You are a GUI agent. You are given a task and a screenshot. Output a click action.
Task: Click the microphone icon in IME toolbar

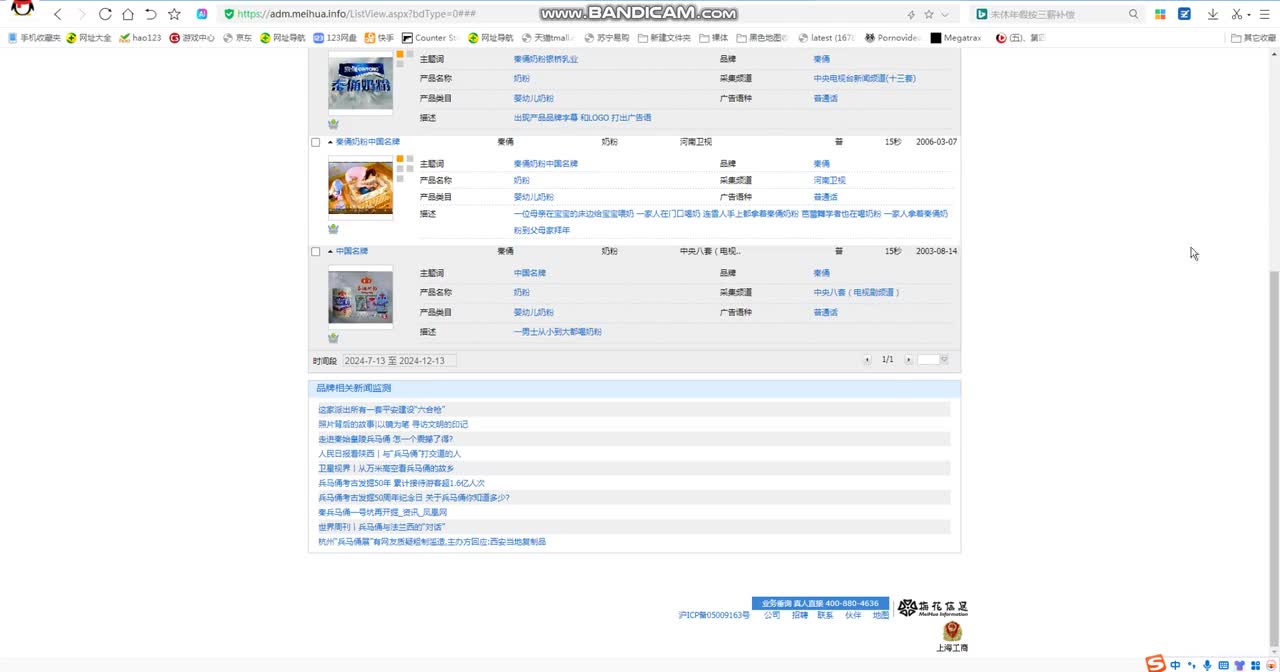point(1208,665)
